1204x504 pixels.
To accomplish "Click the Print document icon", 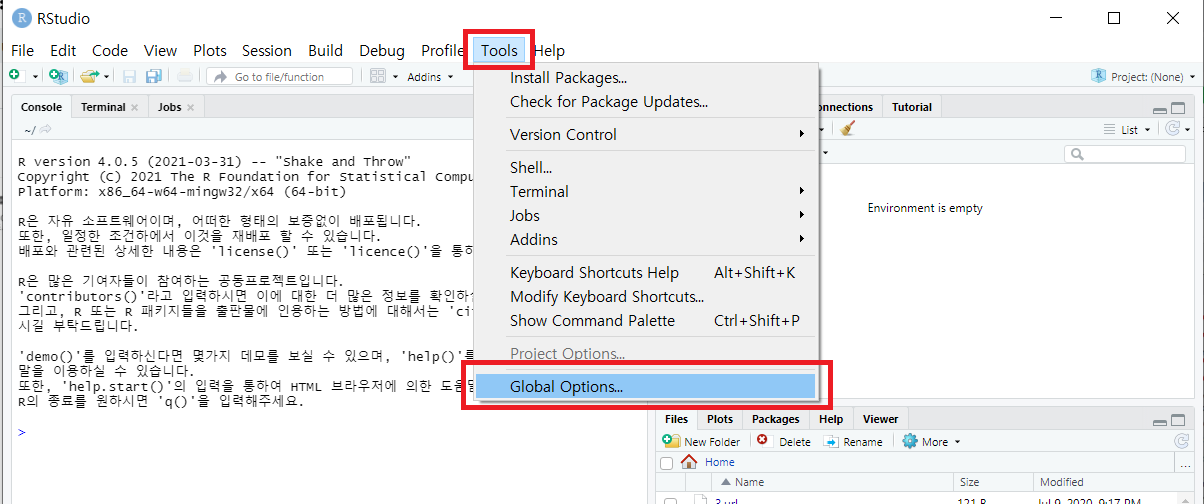I will 186,76.
